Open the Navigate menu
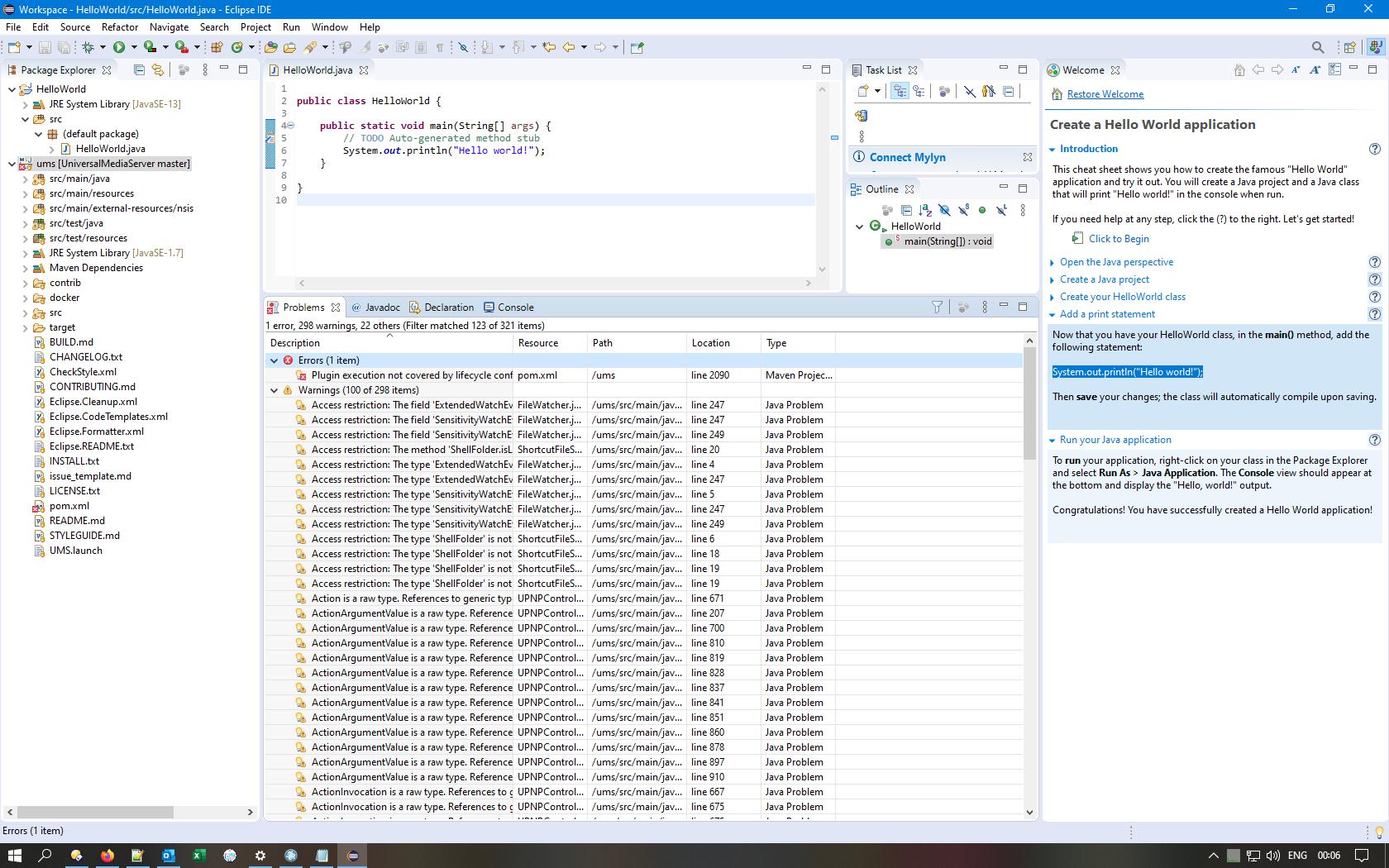Image resolution: width=1389 pixels, height=868 pixels. [169, 27]
